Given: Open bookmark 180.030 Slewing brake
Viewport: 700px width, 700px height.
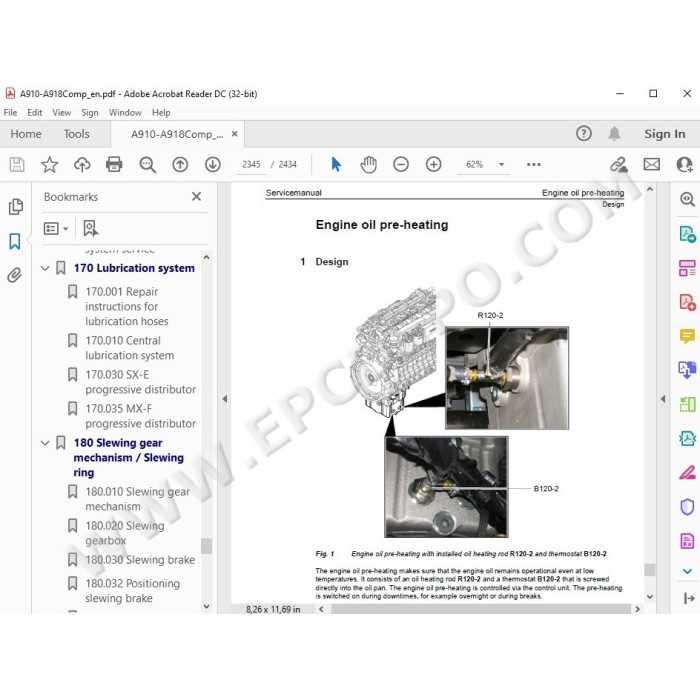Looking at the screenshot, I should click(140, 560).
